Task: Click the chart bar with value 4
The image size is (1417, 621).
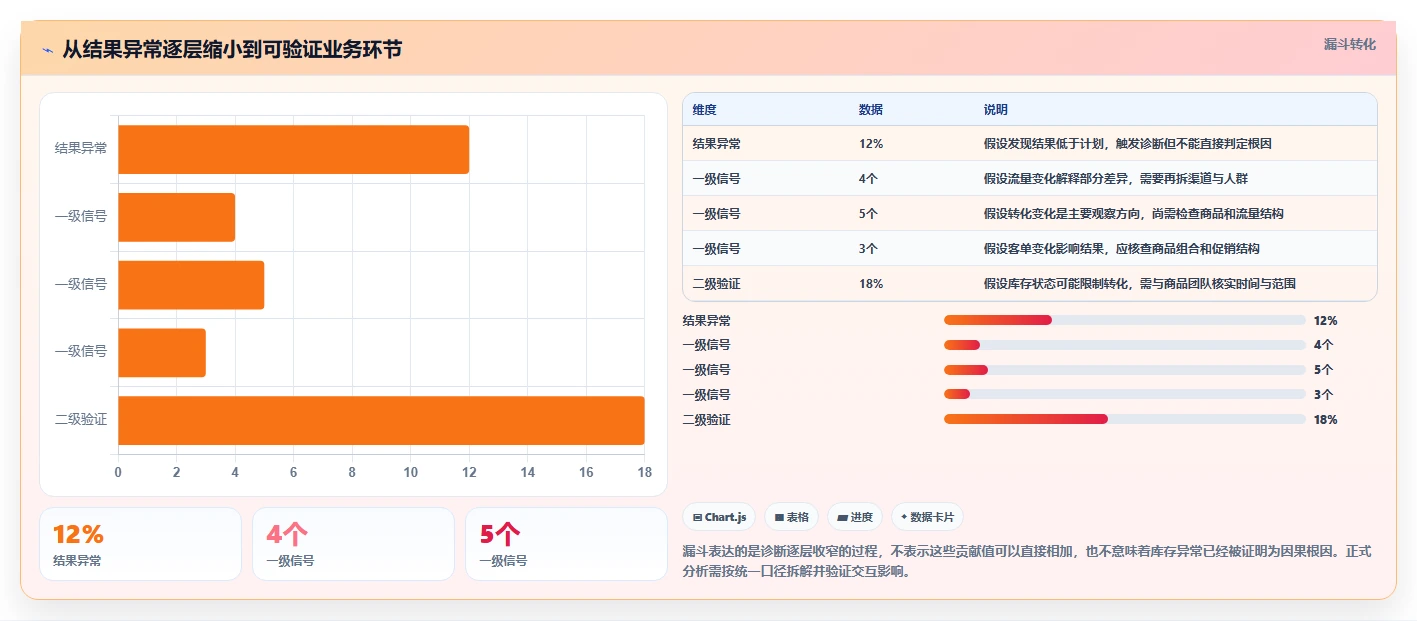Action: click(176, 217)
